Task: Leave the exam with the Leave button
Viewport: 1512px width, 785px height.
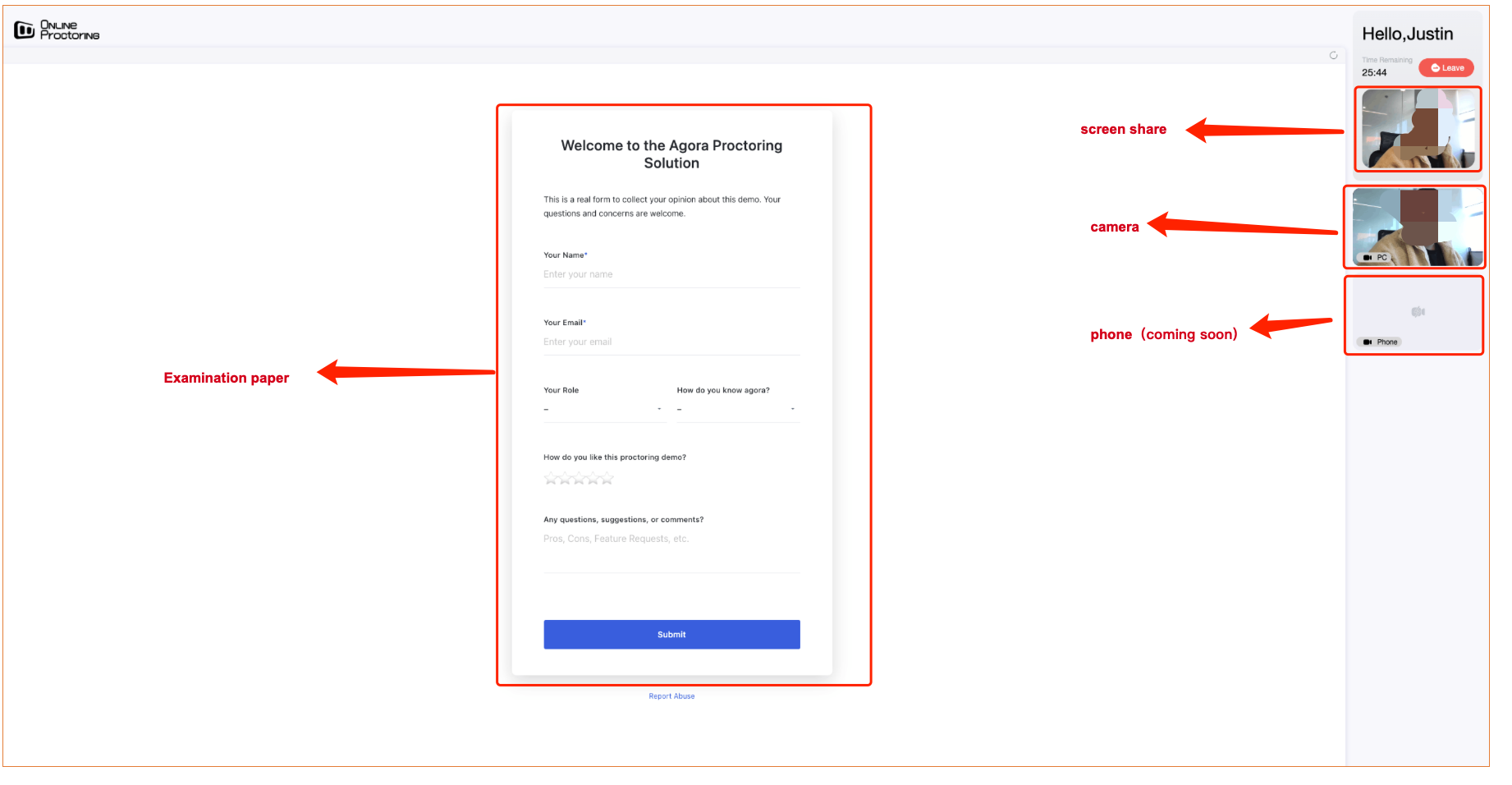Action: tap(1446, 68)
